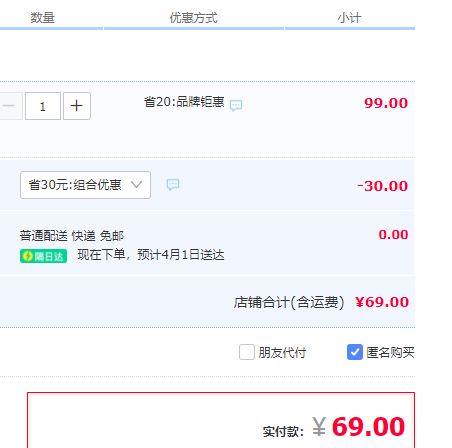Click the 实付款 ¥69.00 payment amount

point(359,427)
